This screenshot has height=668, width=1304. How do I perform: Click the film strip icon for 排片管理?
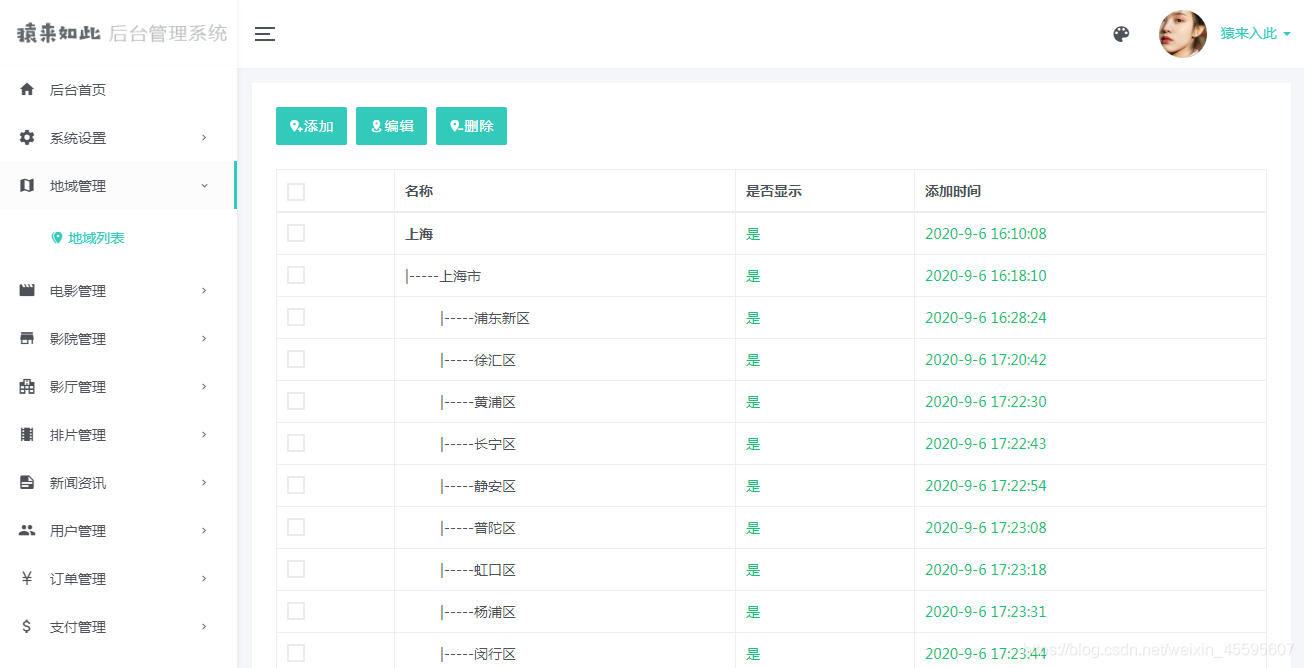pyautogui.click(x=27, y=434)
